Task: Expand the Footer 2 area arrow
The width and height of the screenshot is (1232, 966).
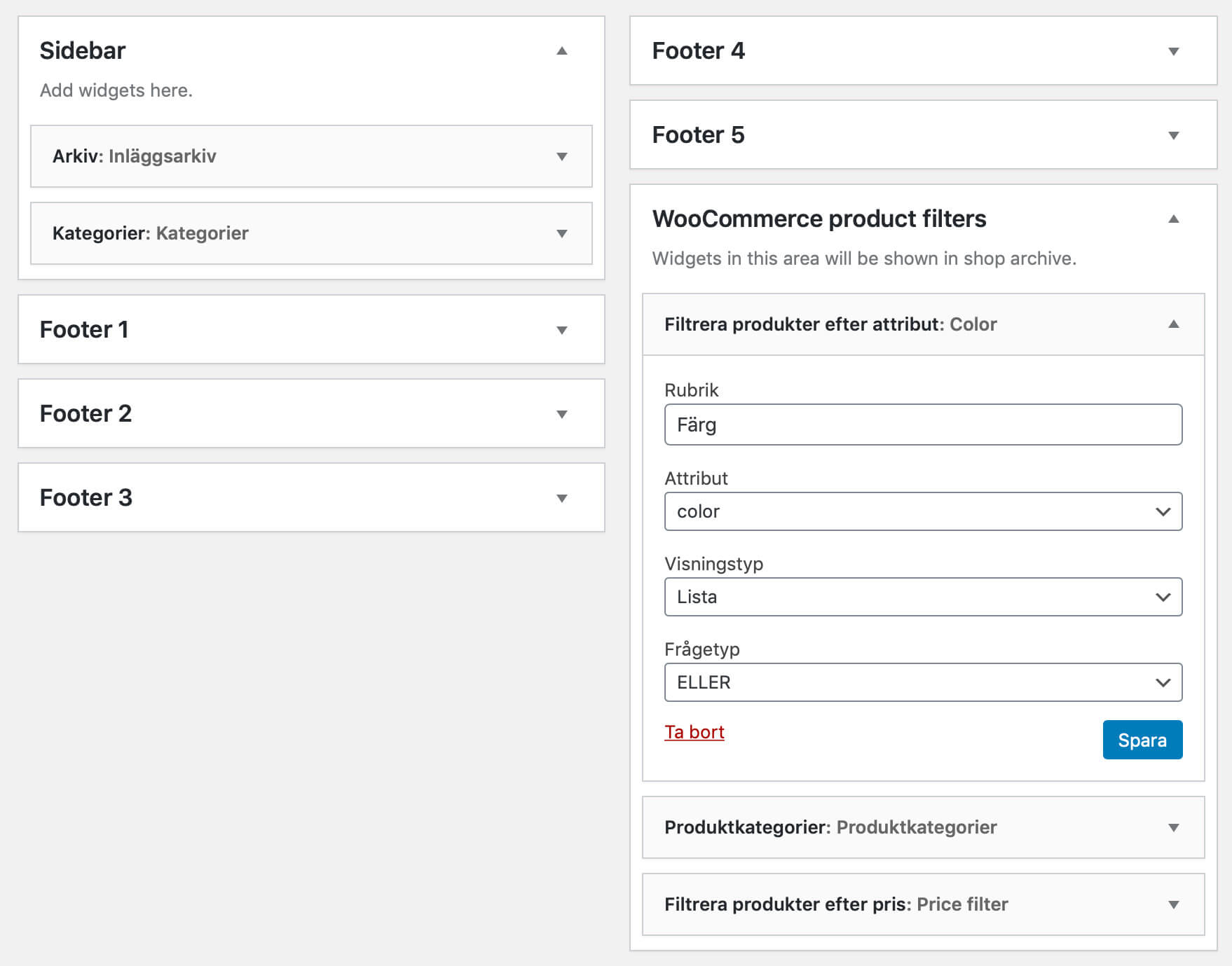Action: click(x=561, y=414)
